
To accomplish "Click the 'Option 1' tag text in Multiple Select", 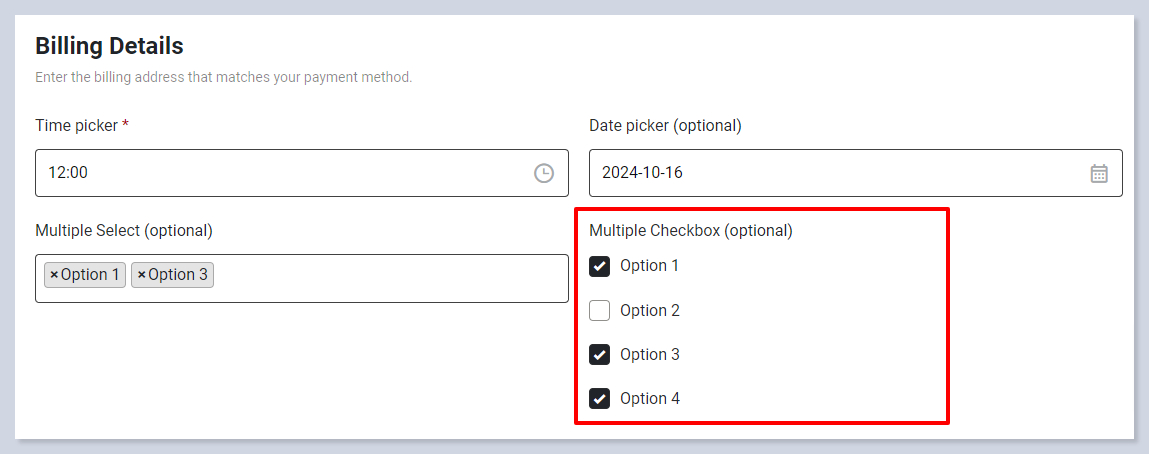I will click(x=90, y=275).
